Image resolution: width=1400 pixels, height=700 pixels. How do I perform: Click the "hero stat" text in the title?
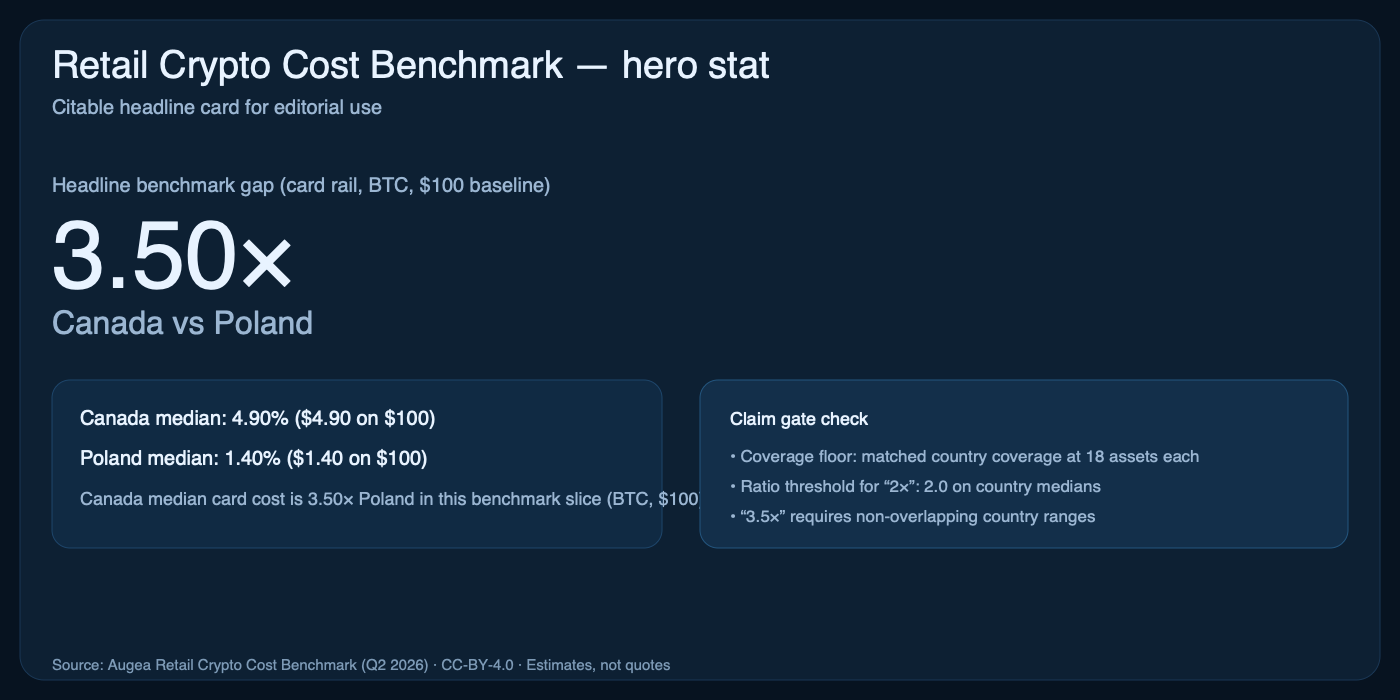[696, 66]
